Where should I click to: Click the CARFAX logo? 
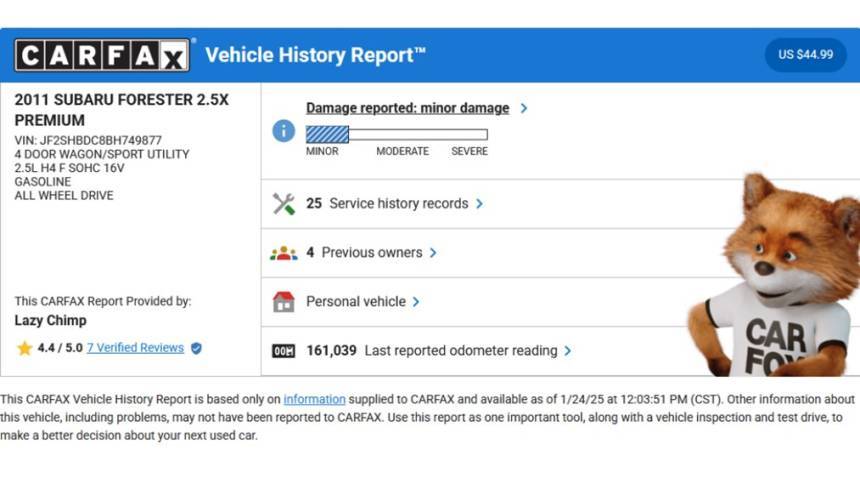click(x=103, y=55)
